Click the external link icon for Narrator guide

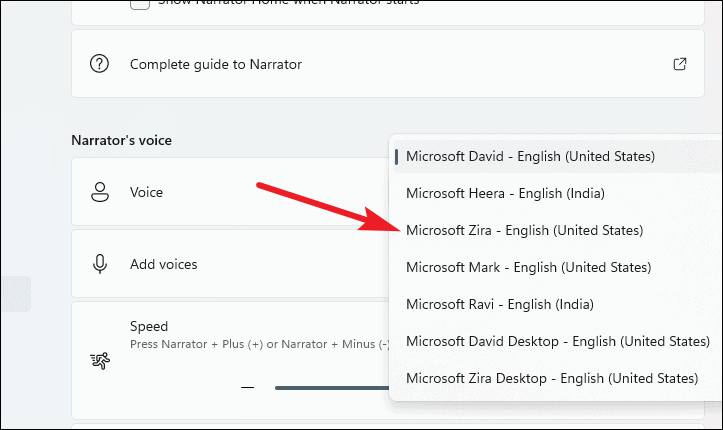pos(680,64)
